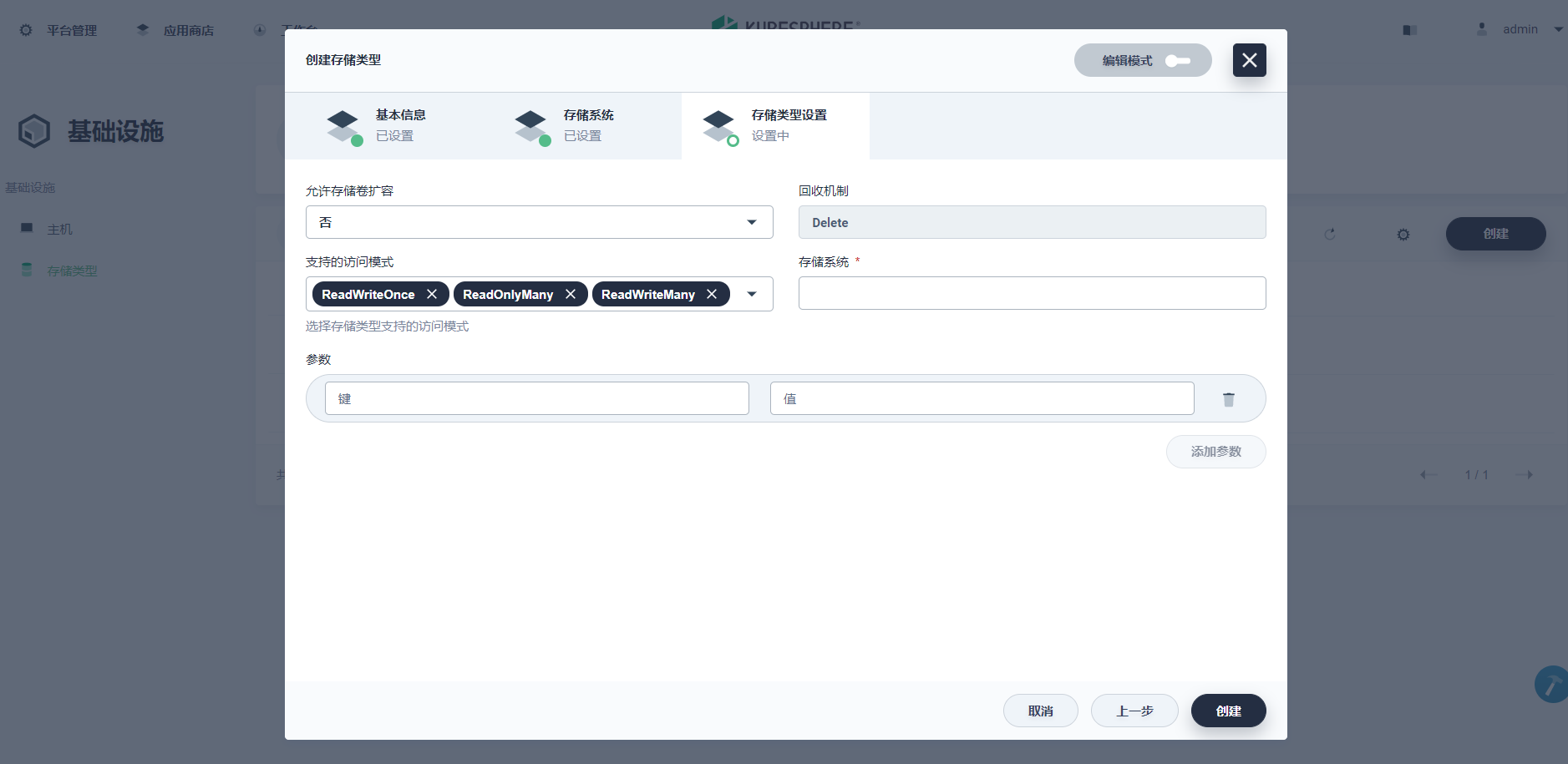Remove the ReadWriteMany access mode tag
The image size is (1568, 764).
coord(712,294)
